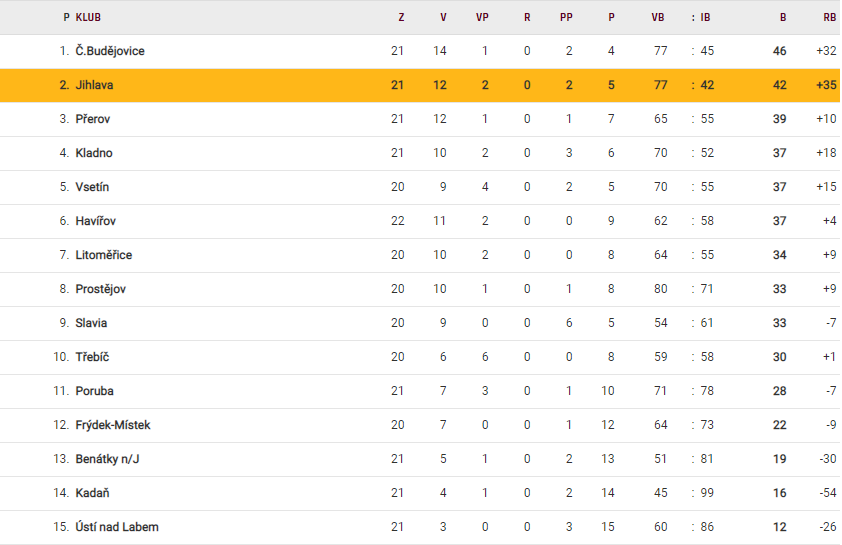Click the PP column header
Image resolution: width=842 pixels, height=545 pixels.
566,17
